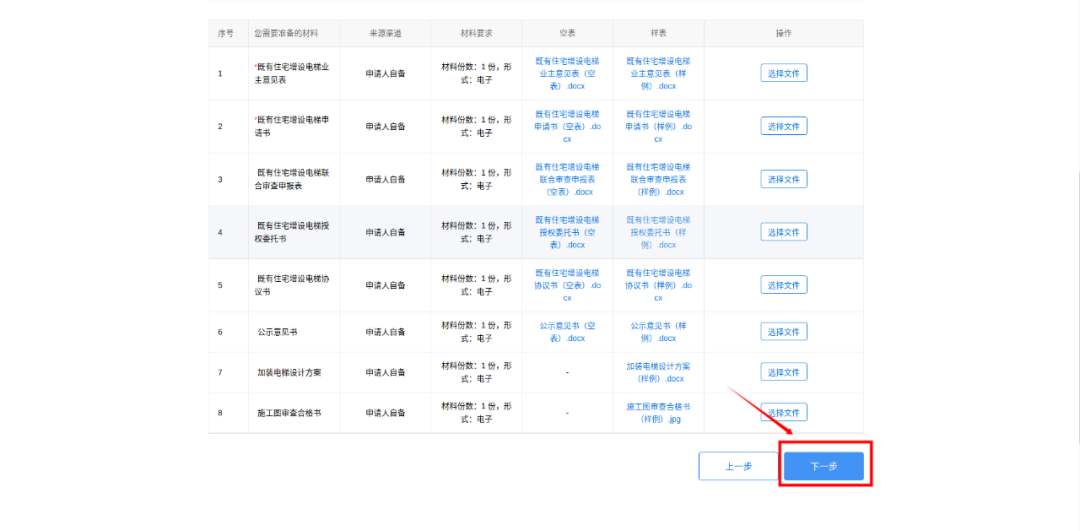
Task: Proceed by clicking blue 下一步 button
Action: point(823,466)
